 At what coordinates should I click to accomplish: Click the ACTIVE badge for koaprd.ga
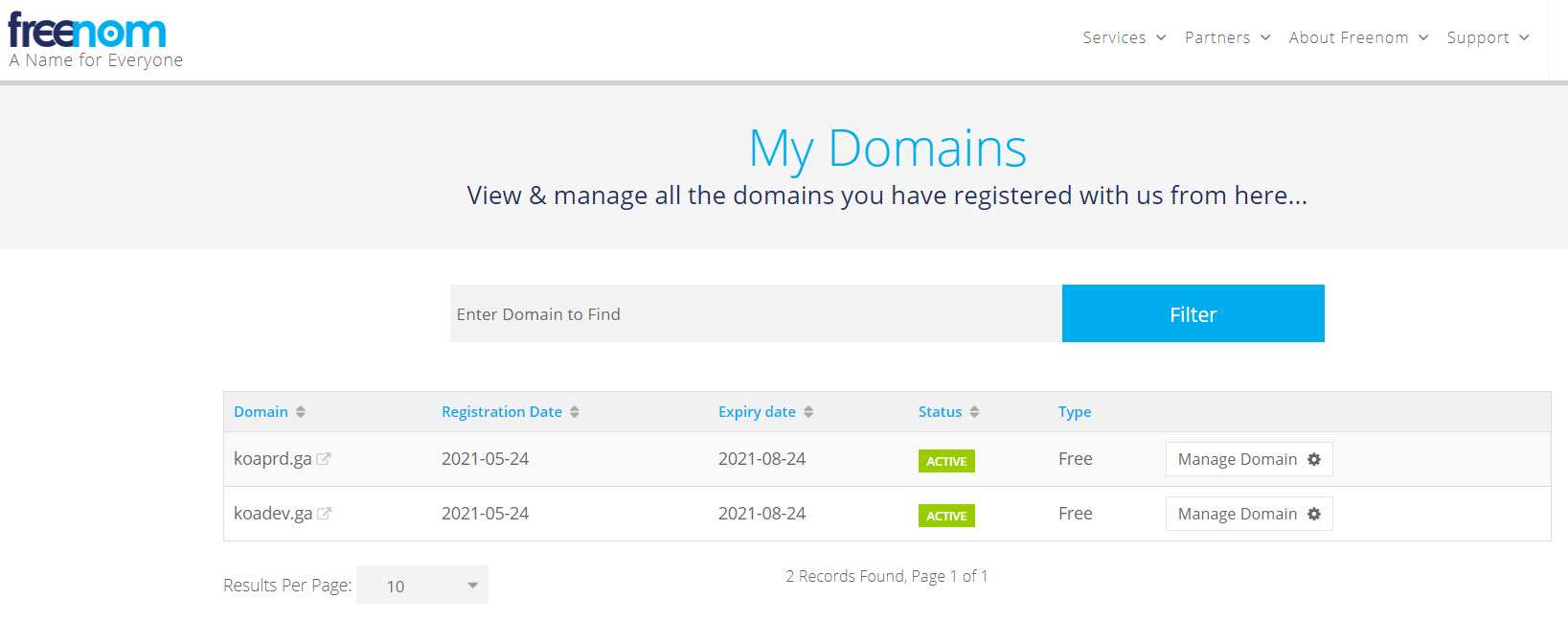point(946,461)
